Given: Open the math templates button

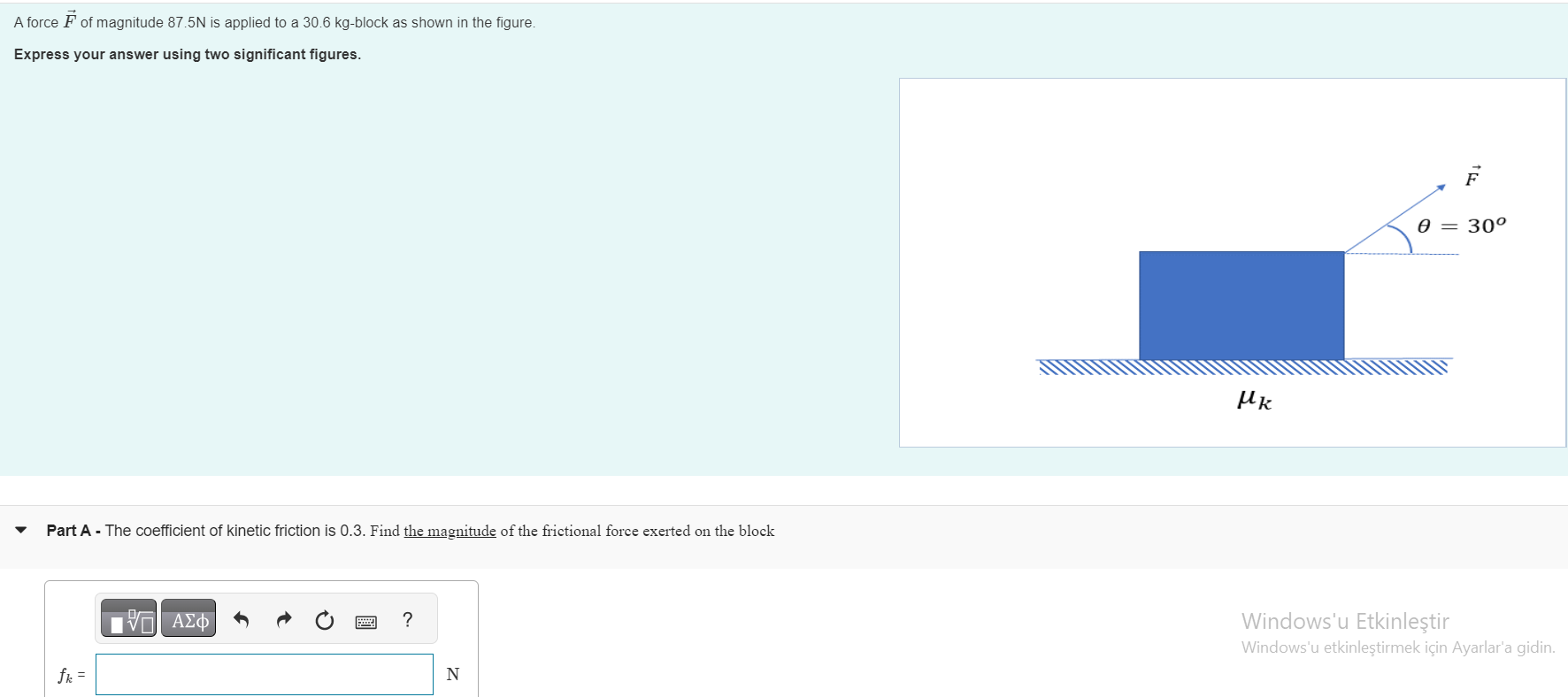Looking at the screenshot, I should click(x=128, y=620).
